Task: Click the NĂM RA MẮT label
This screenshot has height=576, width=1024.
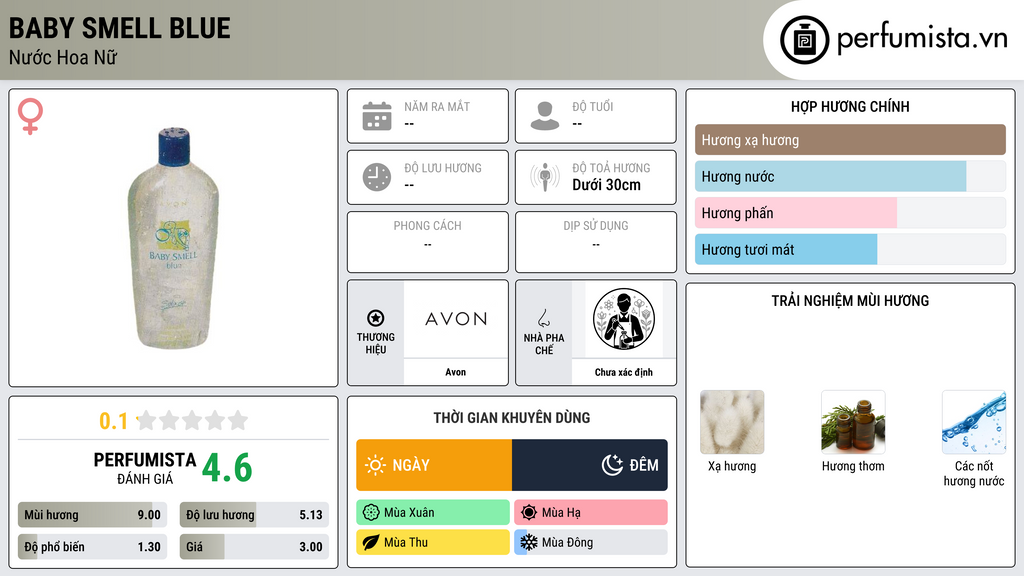Action: (x=437, y=106)
